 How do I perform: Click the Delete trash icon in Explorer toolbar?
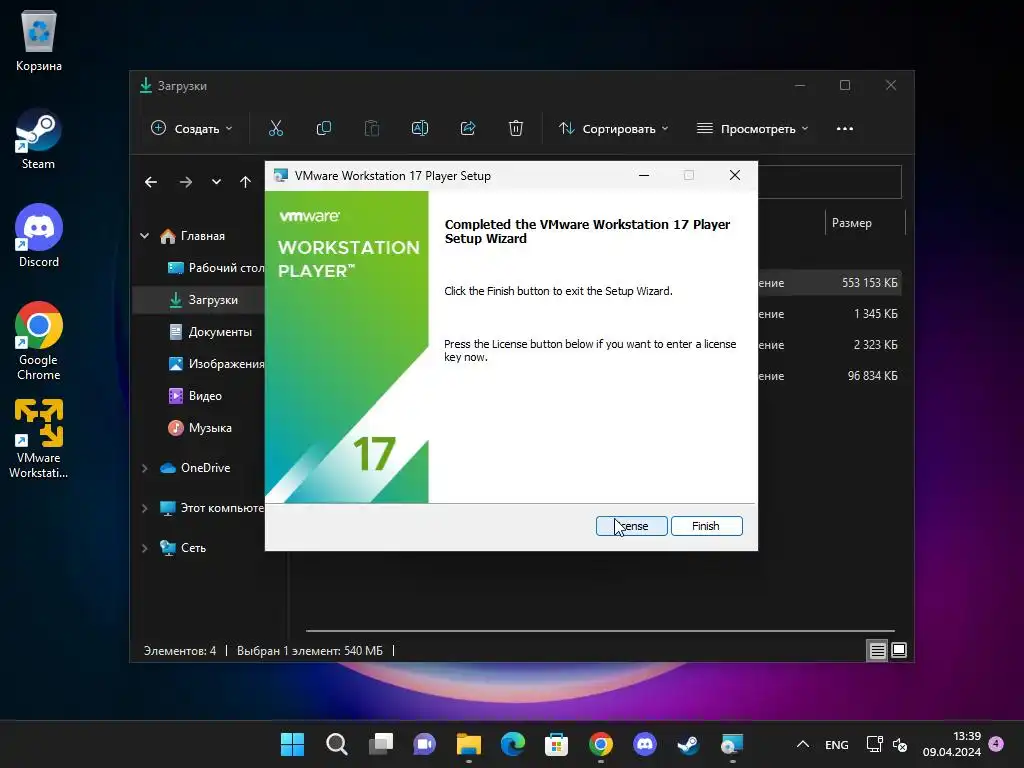coord(516,129)
